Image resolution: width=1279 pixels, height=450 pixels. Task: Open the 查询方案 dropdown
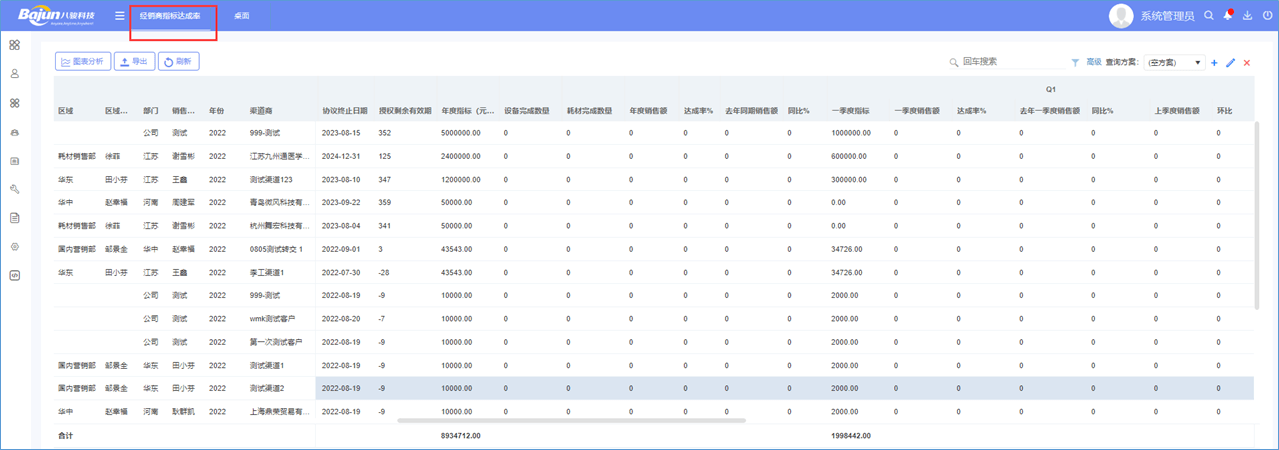1174,63
